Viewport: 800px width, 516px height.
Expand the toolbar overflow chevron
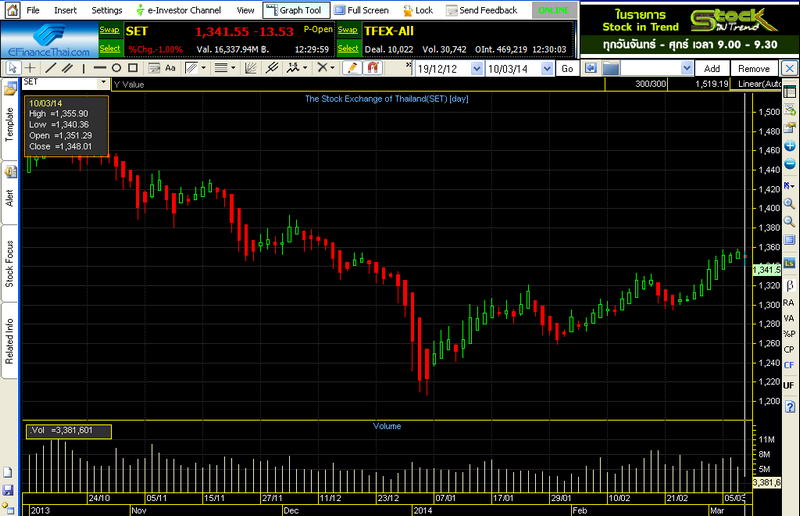[x=408, y=65]
